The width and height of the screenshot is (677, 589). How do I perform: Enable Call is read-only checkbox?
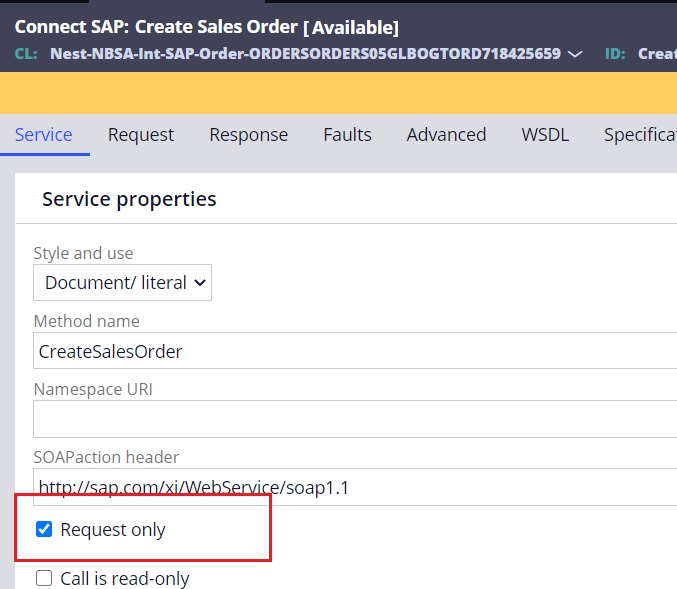click(x=44, y=578)
